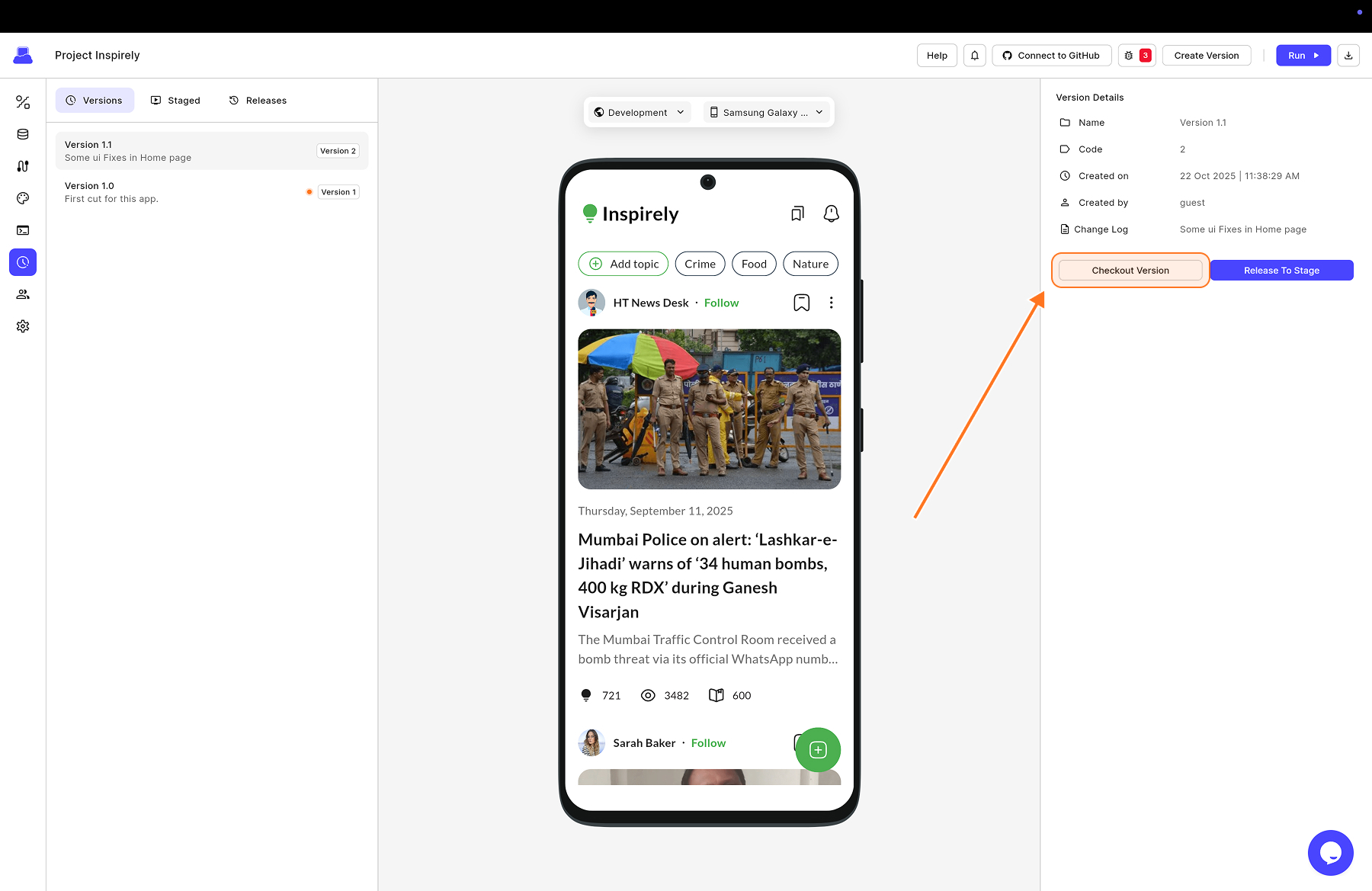
Task: Open the chat support bubble
Action: [1330, 852]
